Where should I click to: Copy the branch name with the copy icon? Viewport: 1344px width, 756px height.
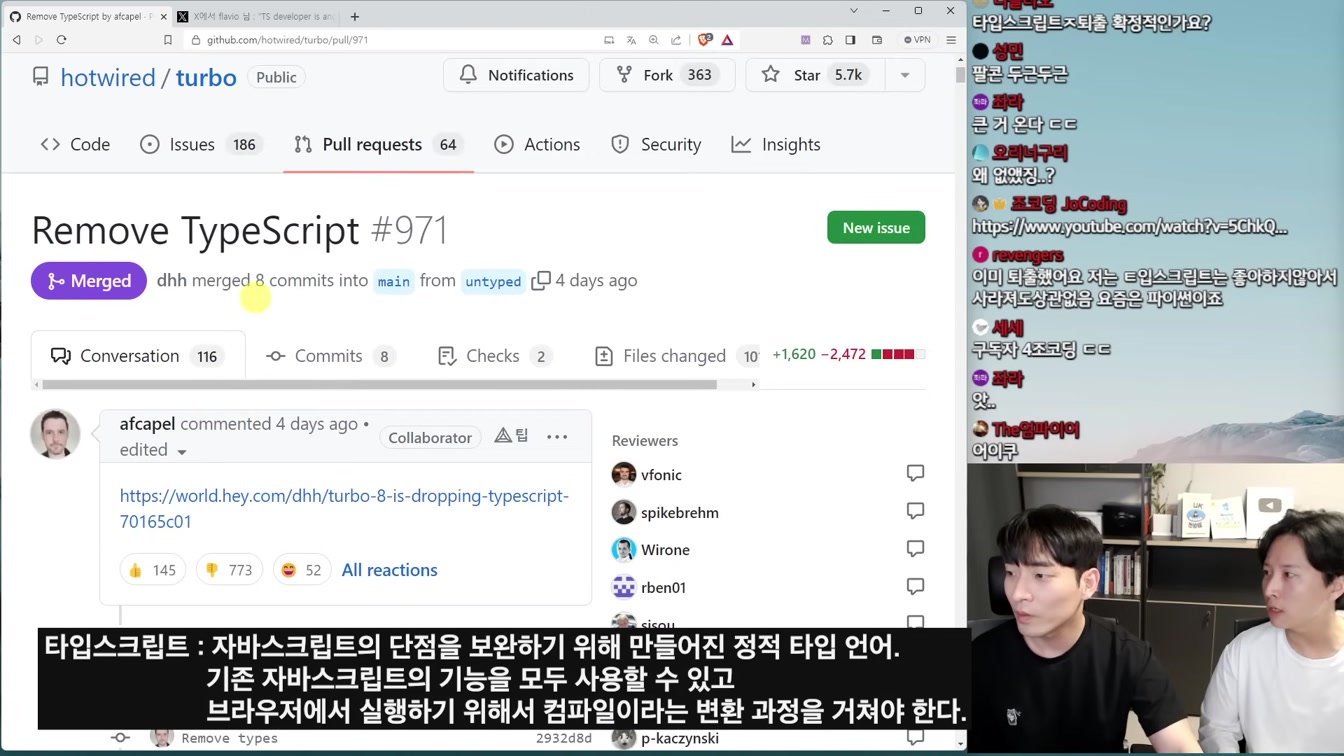[541, 281]
